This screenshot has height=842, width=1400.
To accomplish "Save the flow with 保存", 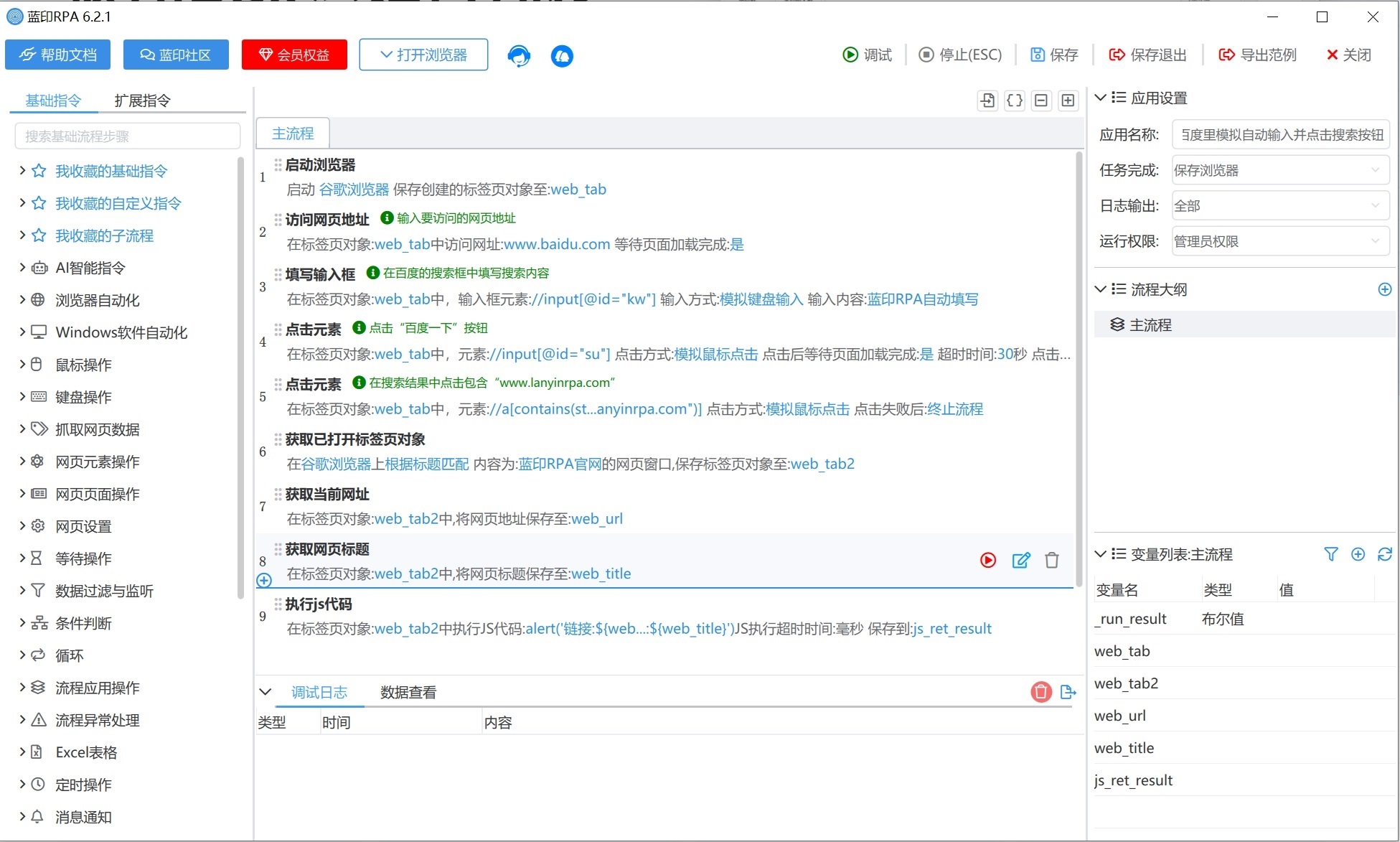I will [1054, 55].
